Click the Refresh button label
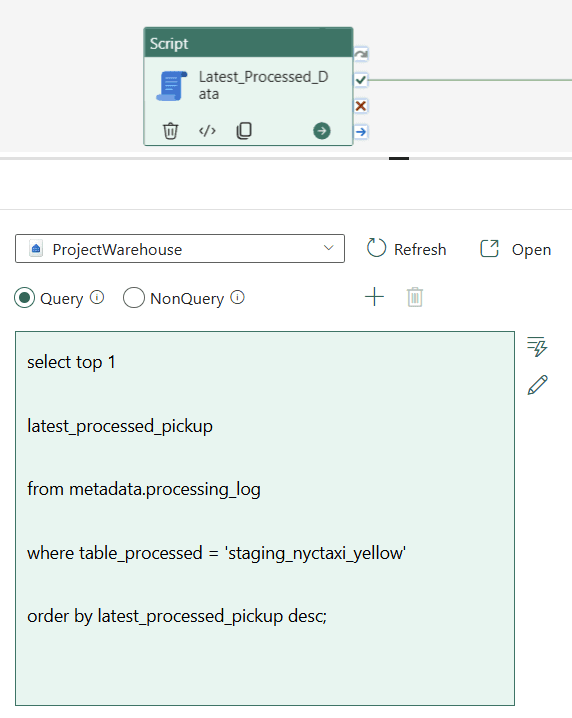Screen dimensions: 572x718 point(420,250)
